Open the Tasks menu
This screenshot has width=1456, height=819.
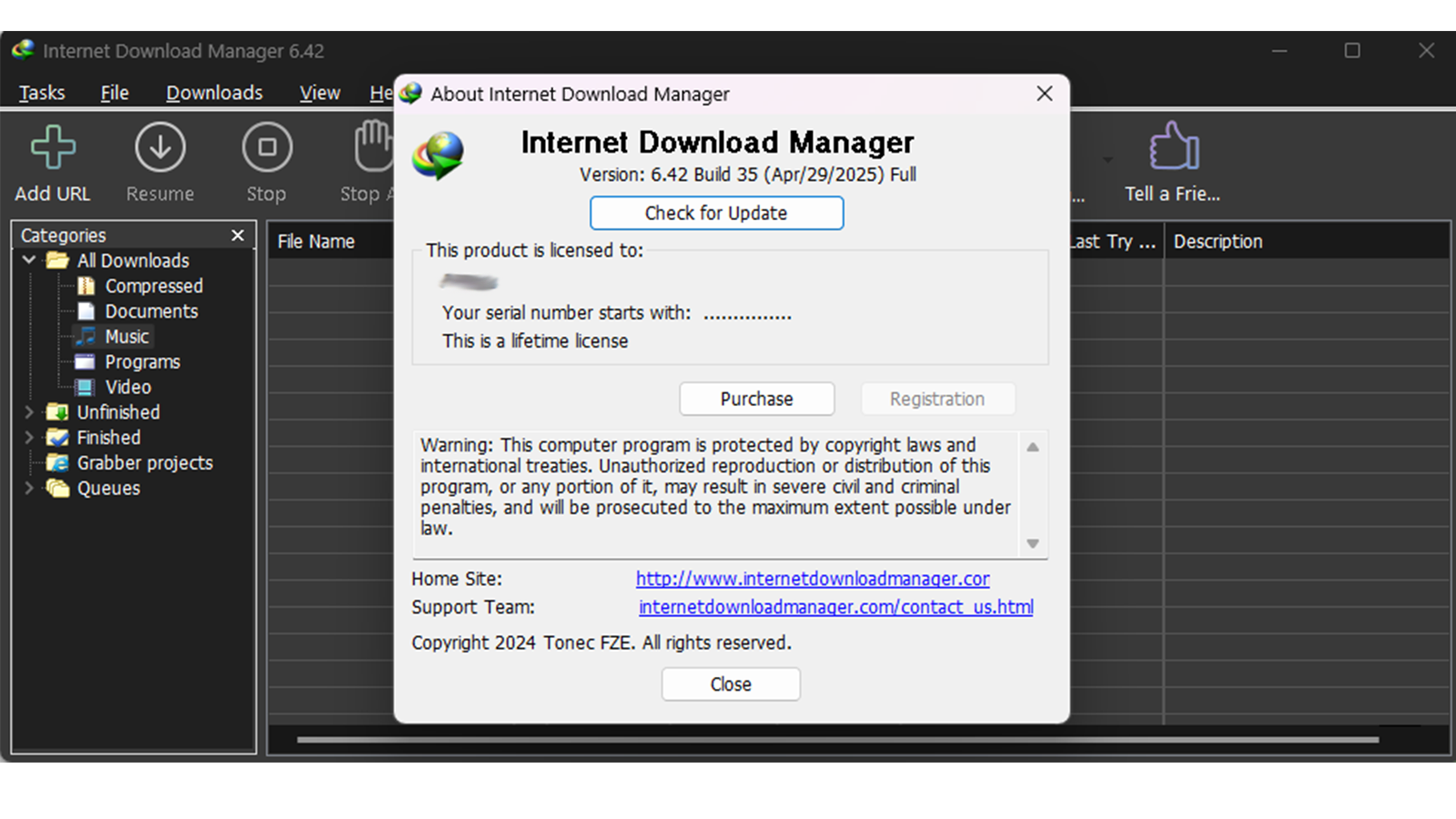[42, 93]
